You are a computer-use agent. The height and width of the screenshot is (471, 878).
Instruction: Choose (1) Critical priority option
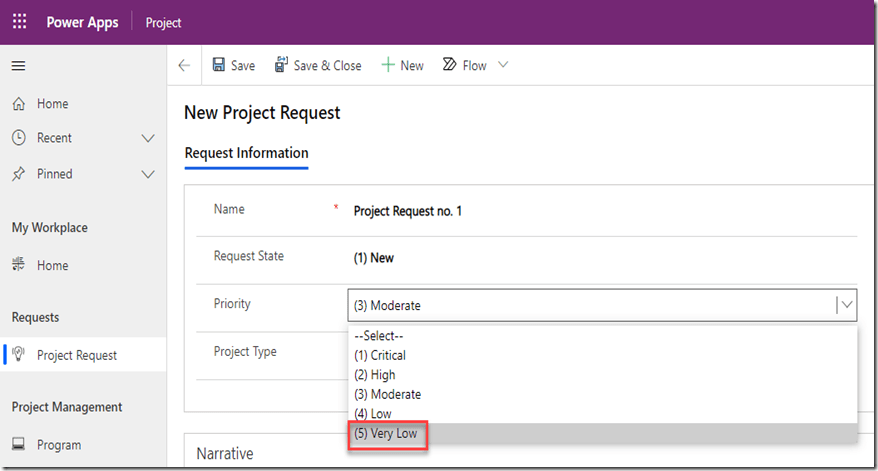[380, 355]
